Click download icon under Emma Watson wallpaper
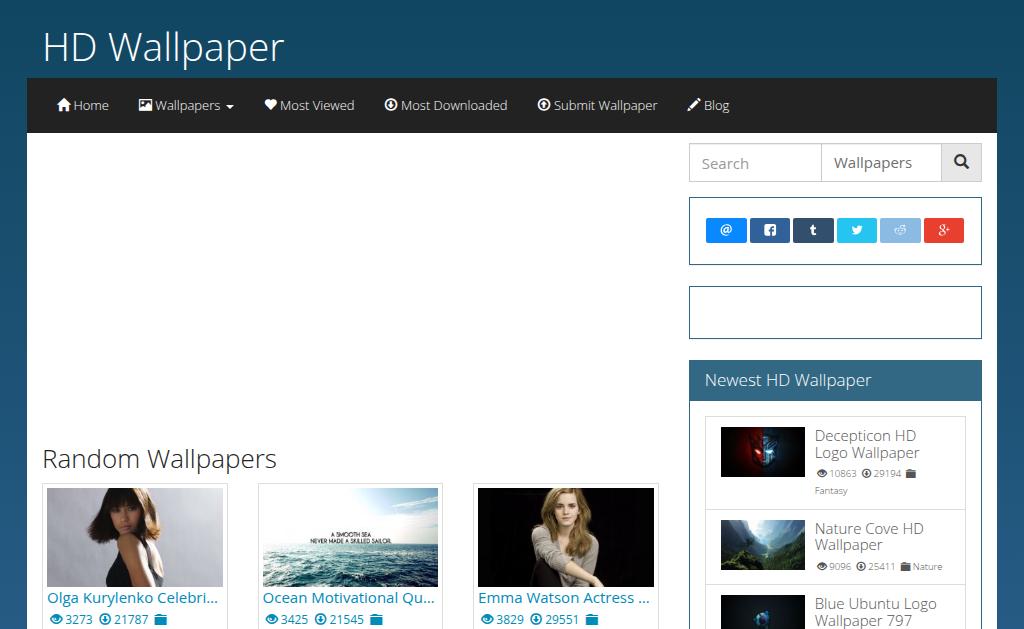 pos(536,619)
